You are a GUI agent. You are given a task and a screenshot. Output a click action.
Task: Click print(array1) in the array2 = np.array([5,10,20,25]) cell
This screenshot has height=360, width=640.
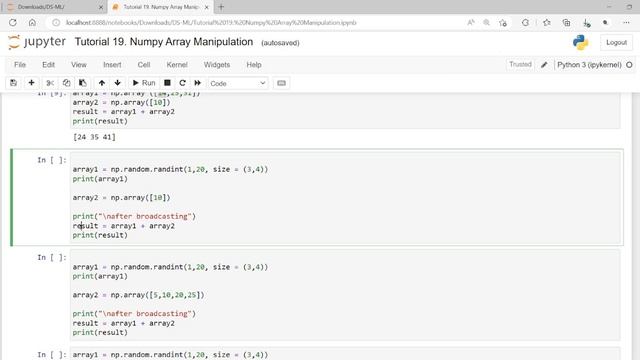point(100,276)
